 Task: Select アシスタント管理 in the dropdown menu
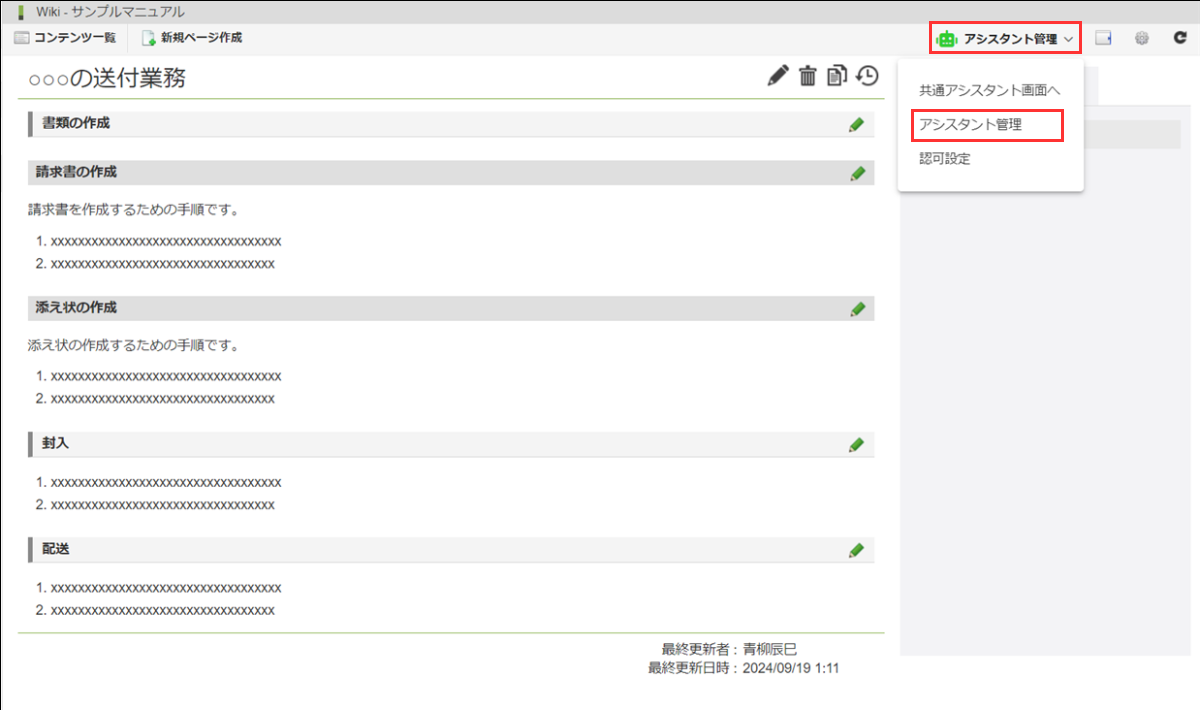971,125
